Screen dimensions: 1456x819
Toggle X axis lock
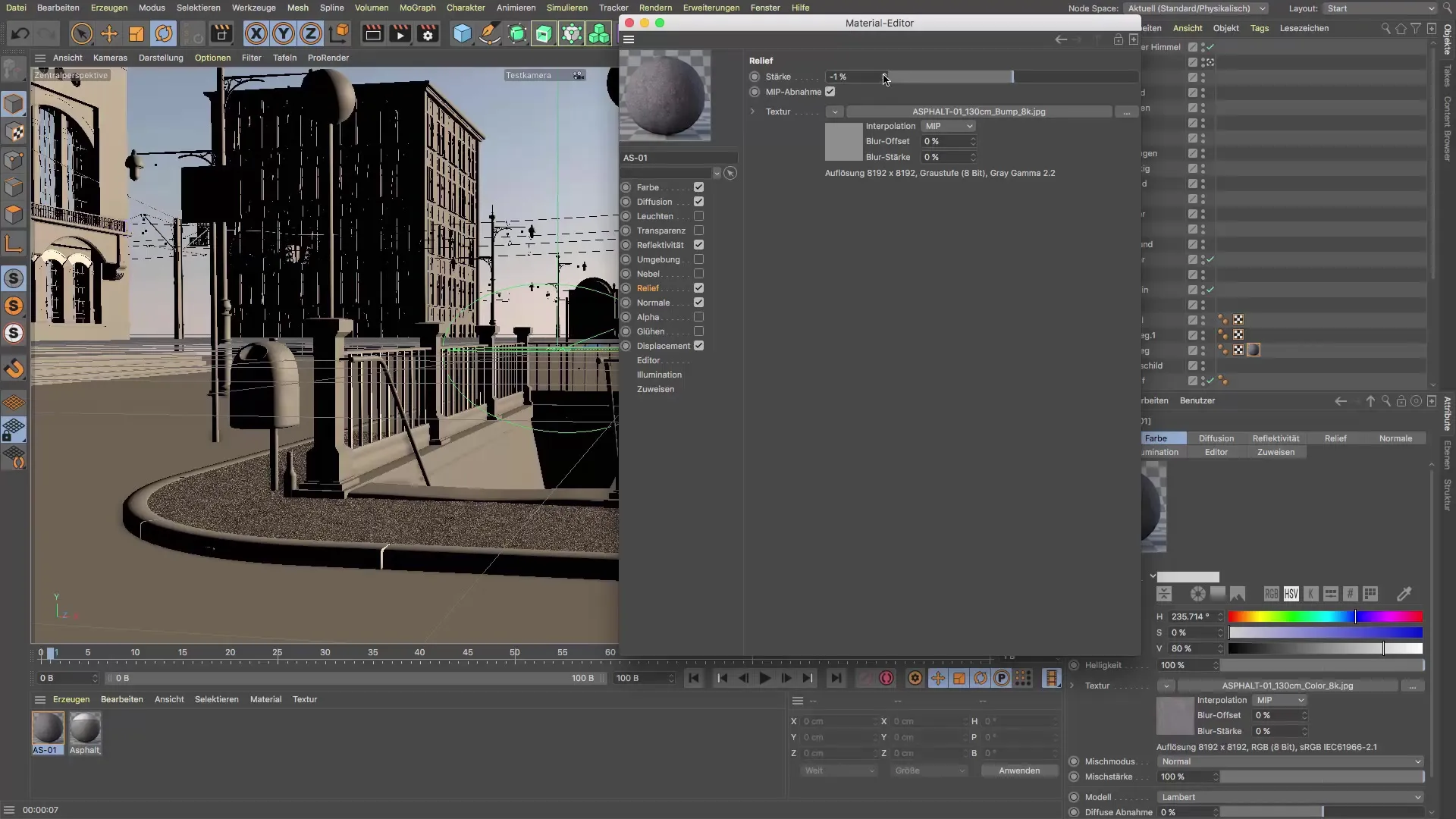click(256, 33)
